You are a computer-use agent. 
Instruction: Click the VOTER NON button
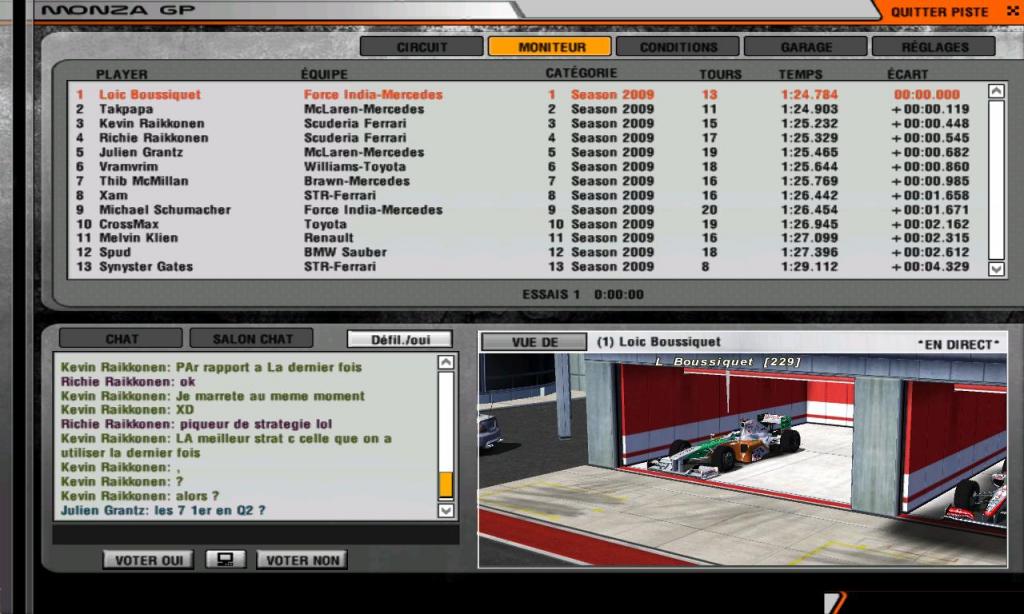click(x=302, y=560)
